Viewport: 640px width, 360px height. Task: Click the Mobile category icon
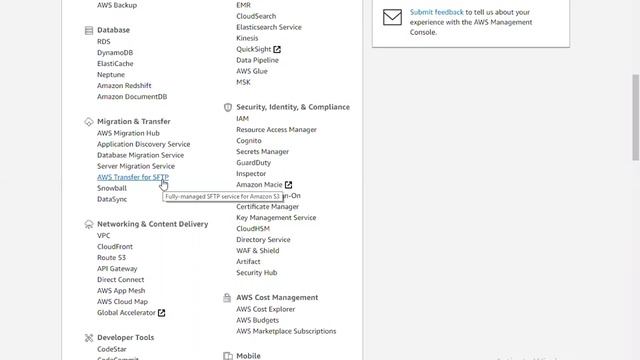pos(228,356)
